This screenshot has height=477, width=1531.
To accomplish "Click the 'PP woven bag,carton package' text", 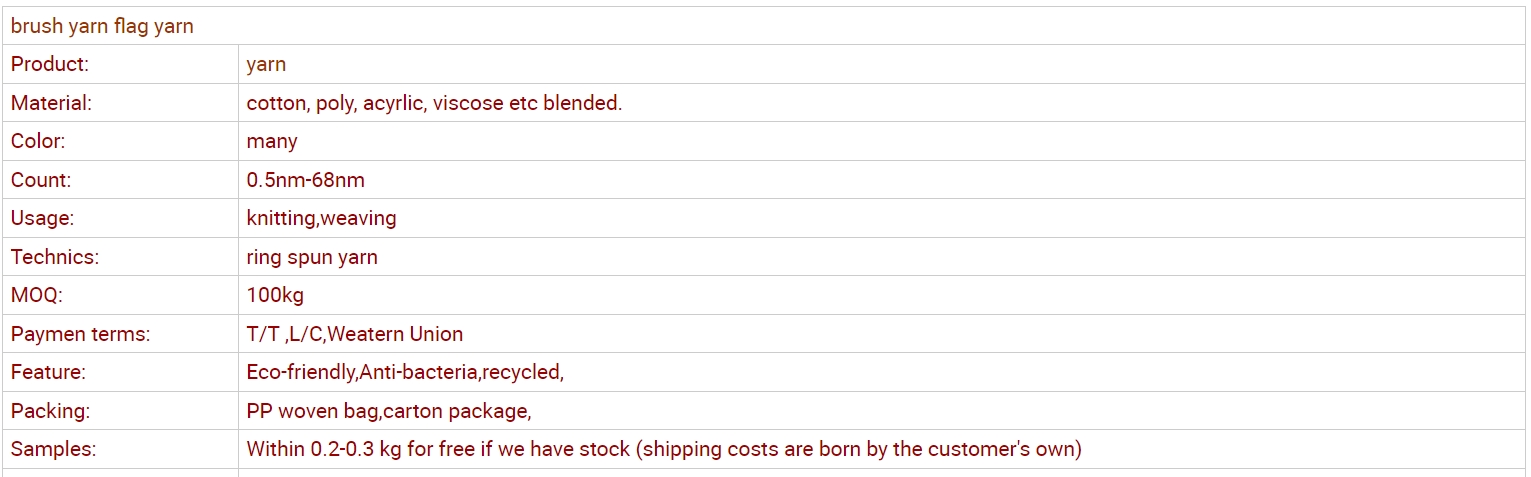I will click(x=389, y=411).
